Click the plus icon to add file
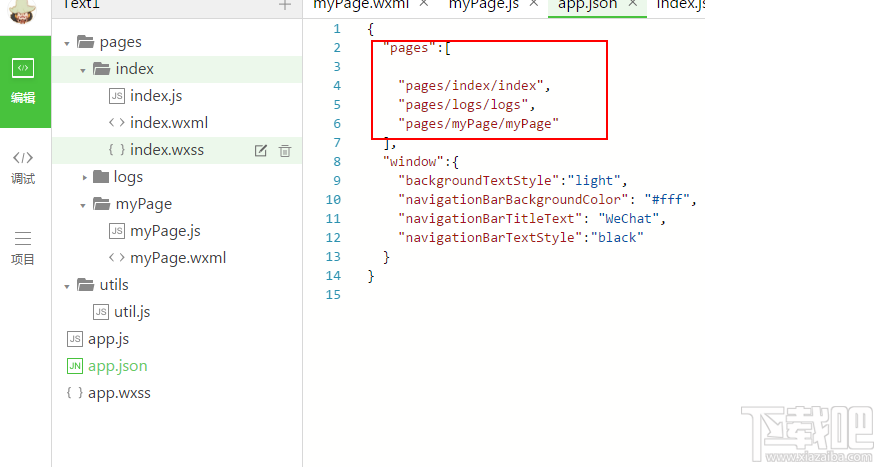 coord(285,5)
